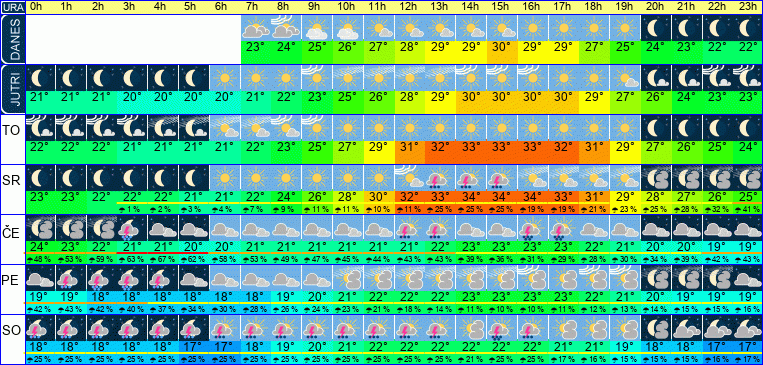Select the JUTRI day label
Image resolution: width=763 pixels, height=365 pixels.
(12, 89)
